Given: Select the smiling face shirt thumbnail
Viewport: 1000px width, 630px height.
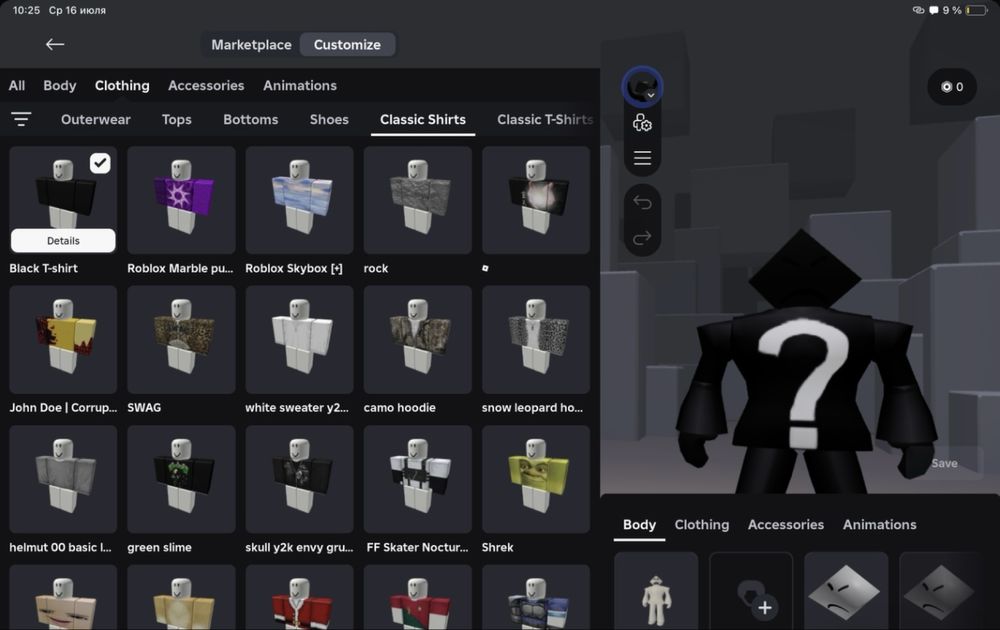Looking at the screenshot, I should (63, 597).
